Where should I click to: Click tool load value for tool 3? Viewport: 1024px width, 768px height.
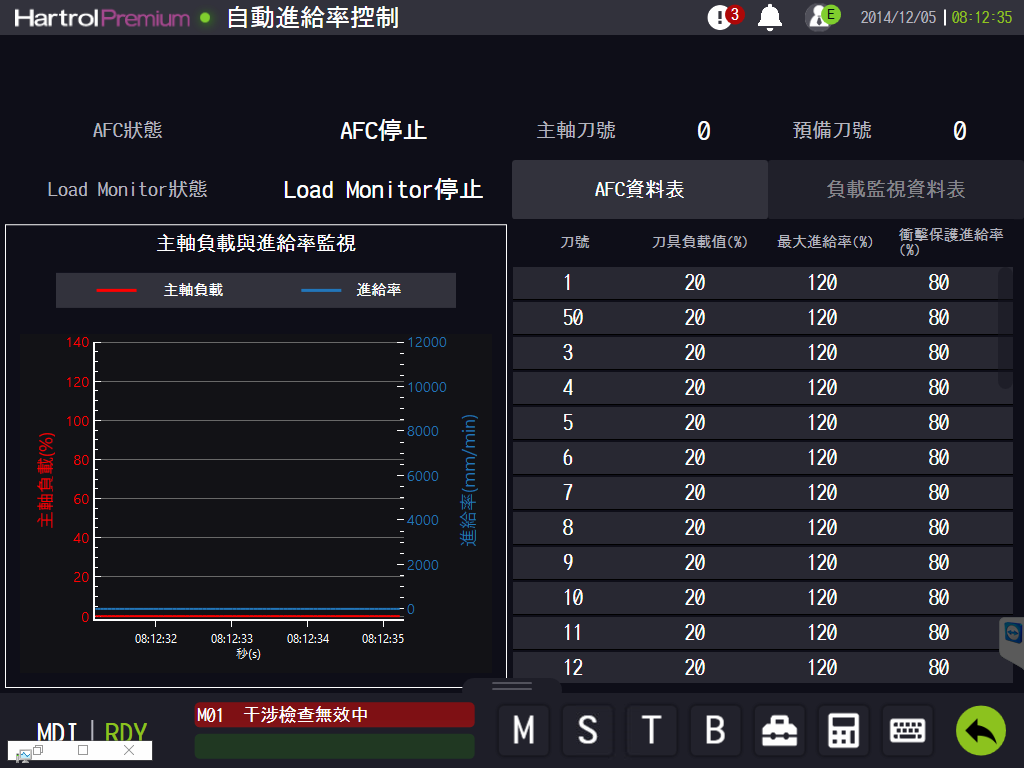(x=695, y=353)
